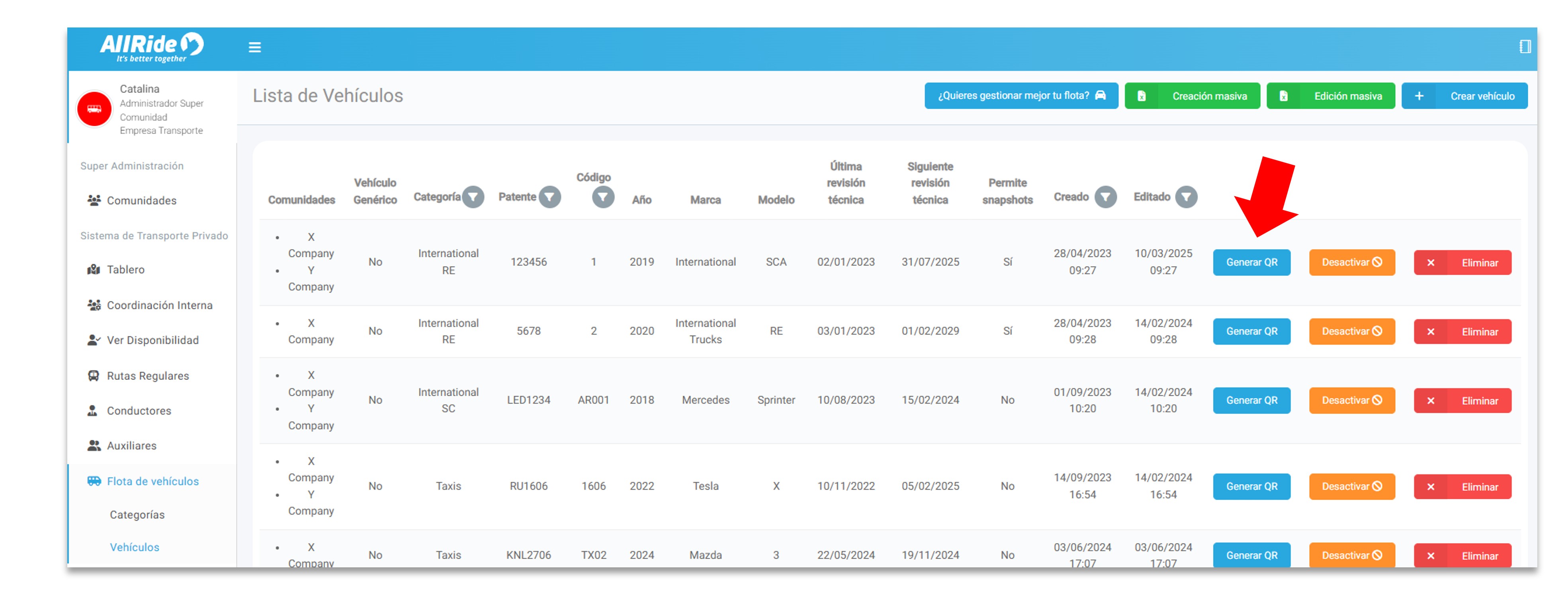Open Tablero in sidebar
The image size is (1568, 598).
click(x=125, y=270)
